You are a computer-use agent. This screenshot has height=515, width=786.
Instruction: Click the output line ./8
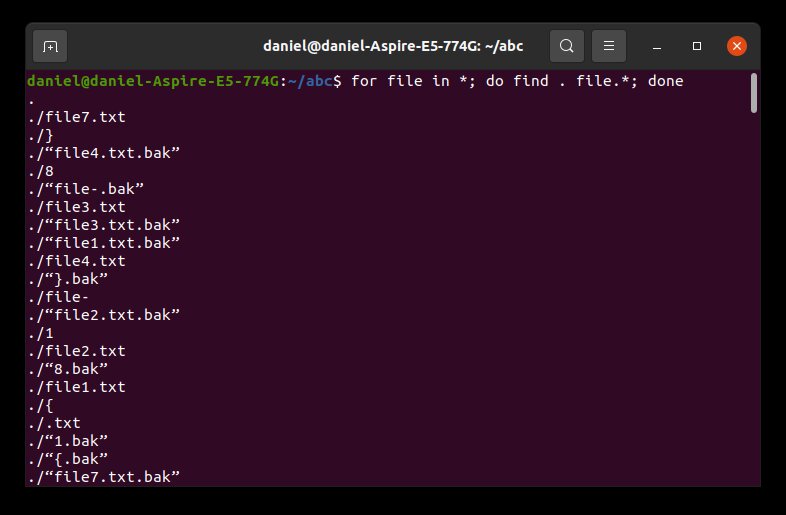point(41,171)
